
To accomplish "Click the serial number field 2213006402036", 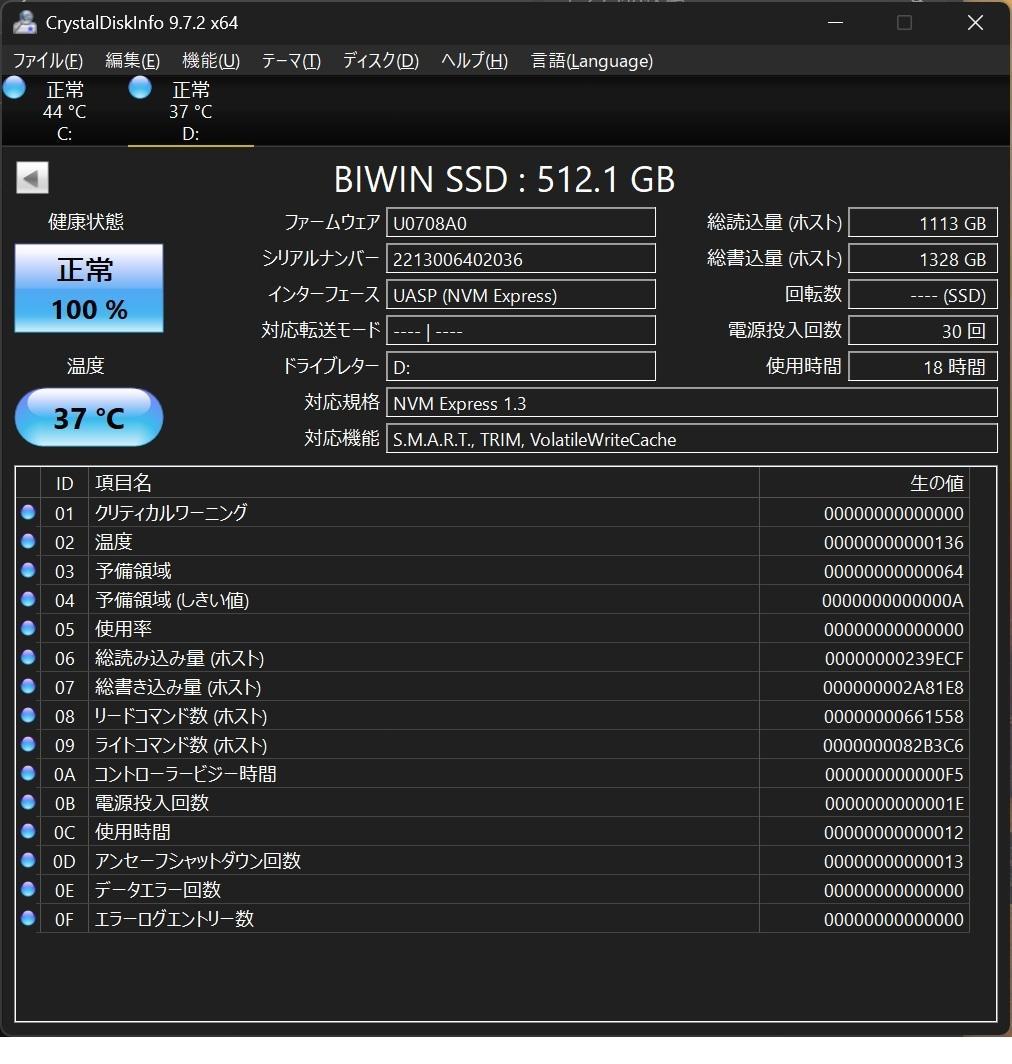I will click(x=521, y=259).
